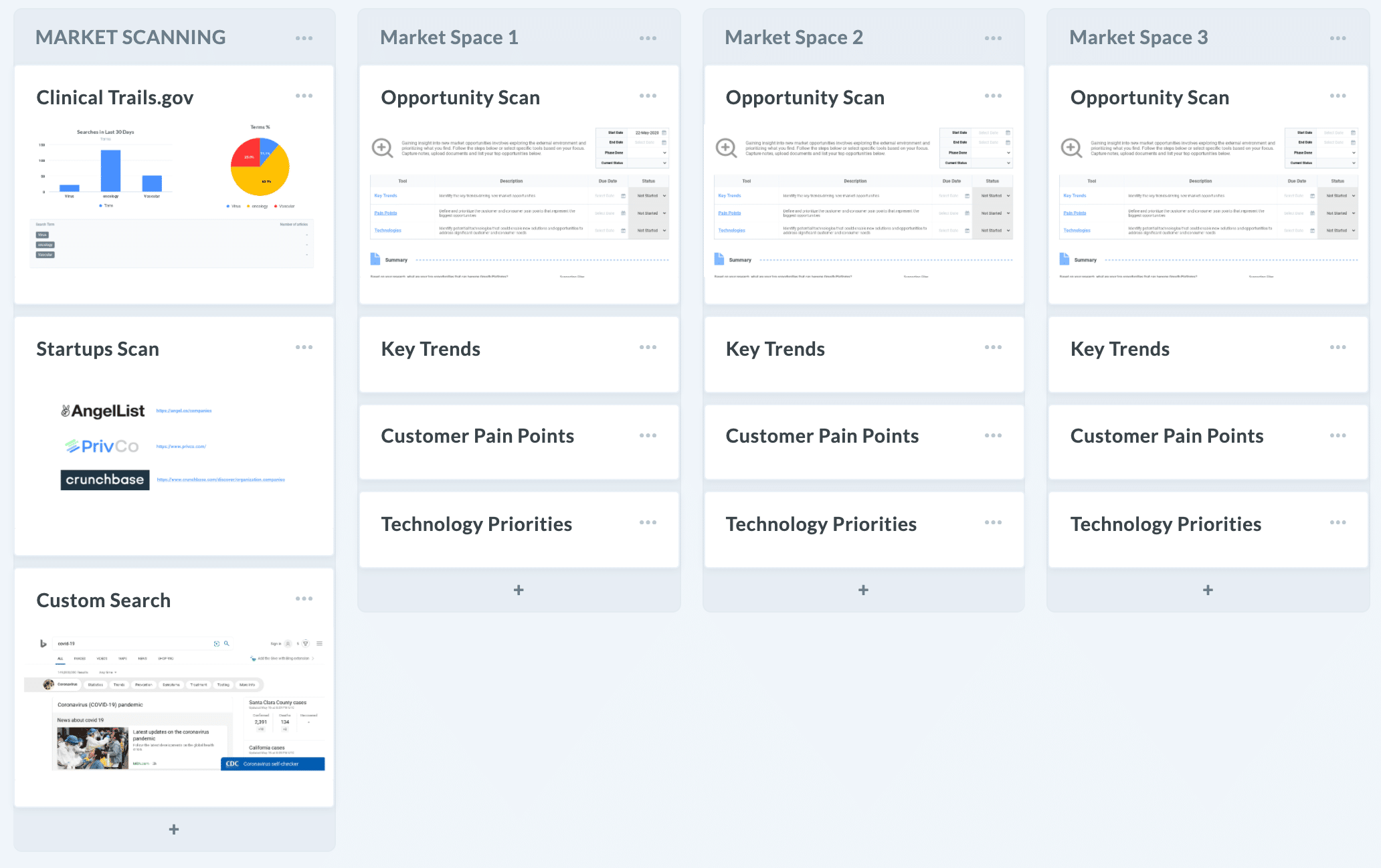
Task: Open Key Trends card in Market Space 2
Action: coord(864,354)
